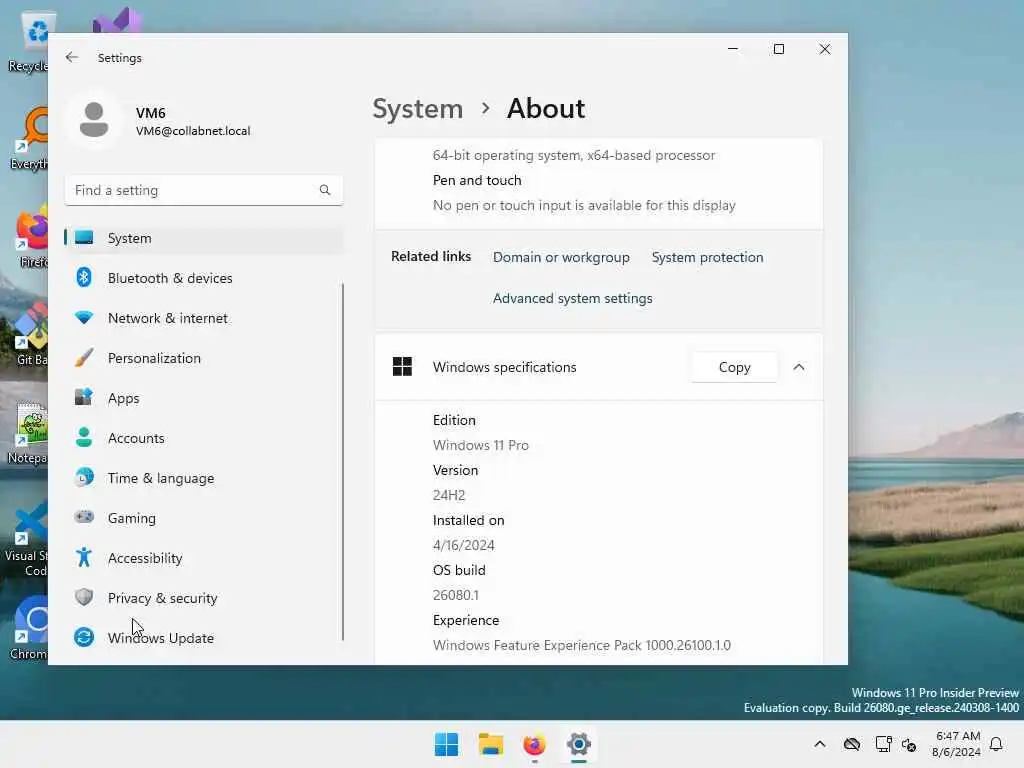
Task: Open File Explorer from taskbar
Action: (490, 744)
